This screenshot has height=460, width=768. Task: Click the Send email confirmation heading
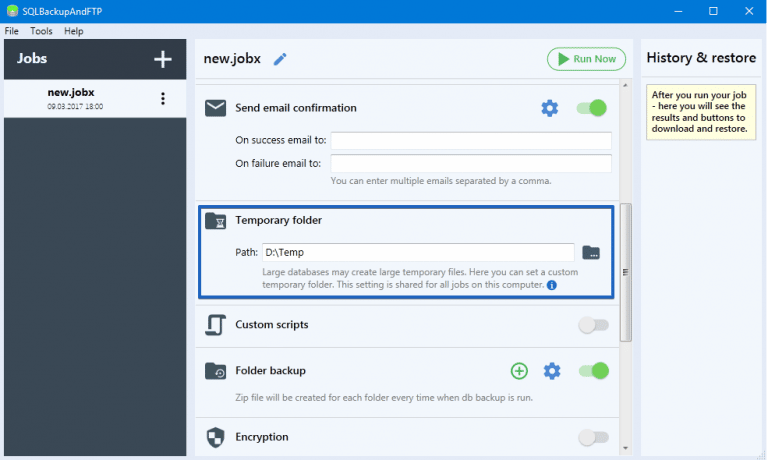click(296, 108)
